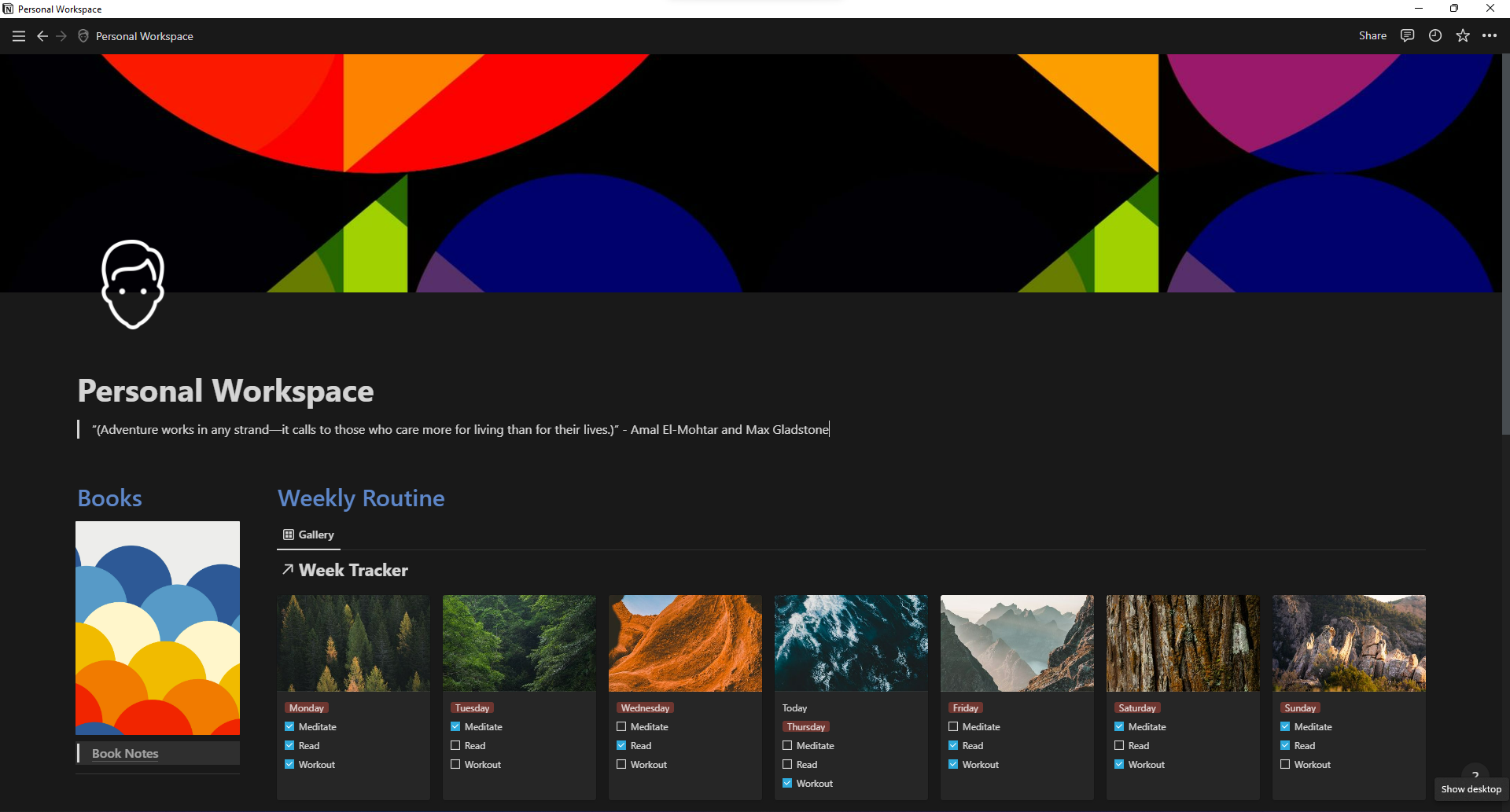Go back with the left arrow

pyautogui.click(x=42, y=36)
